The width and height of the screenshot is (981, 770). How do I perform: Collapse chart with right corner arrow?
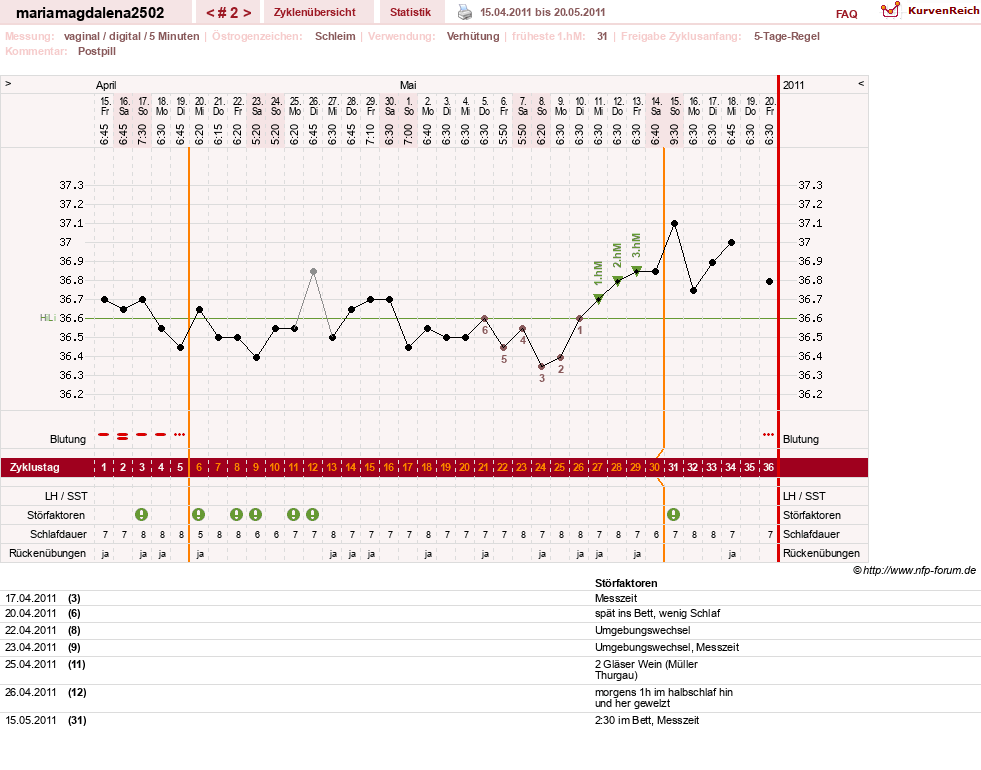pos(861,83)
